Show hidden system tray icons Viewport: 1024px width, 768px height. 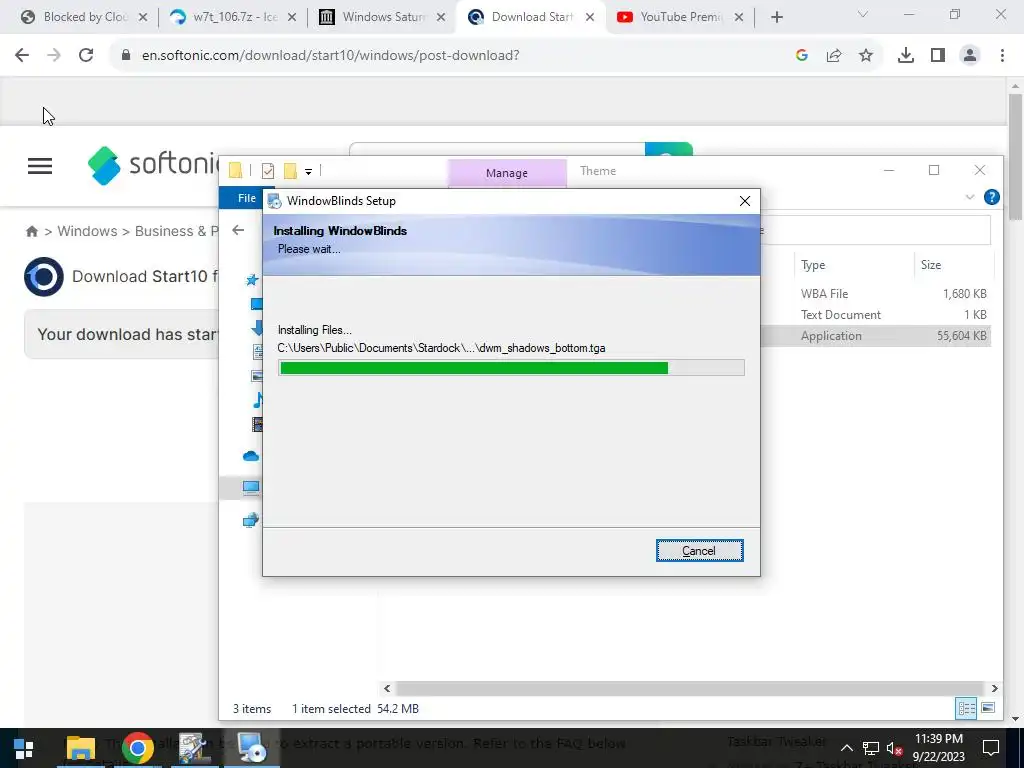[846, 748]
